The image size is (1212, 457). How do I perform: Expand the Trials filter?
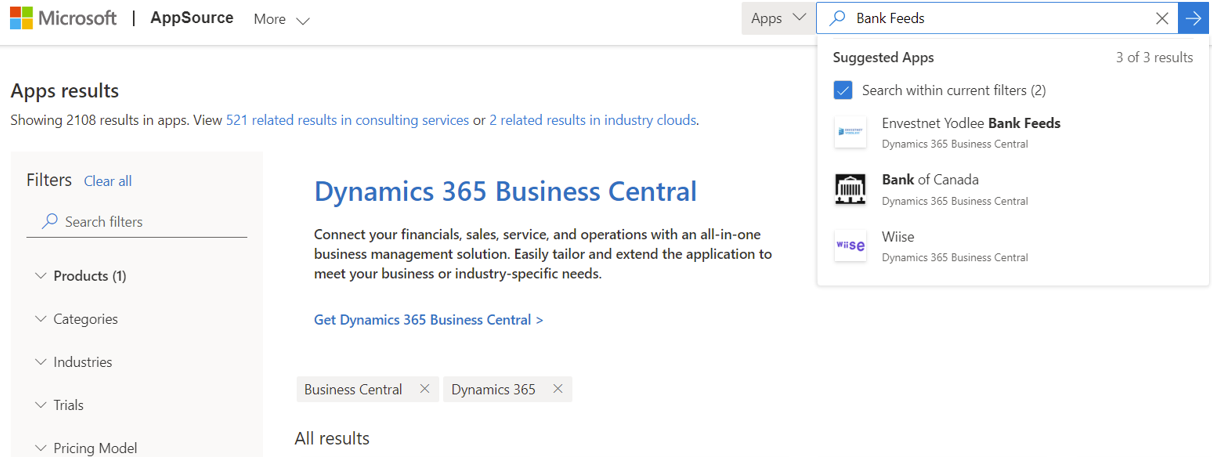[59, 405]
